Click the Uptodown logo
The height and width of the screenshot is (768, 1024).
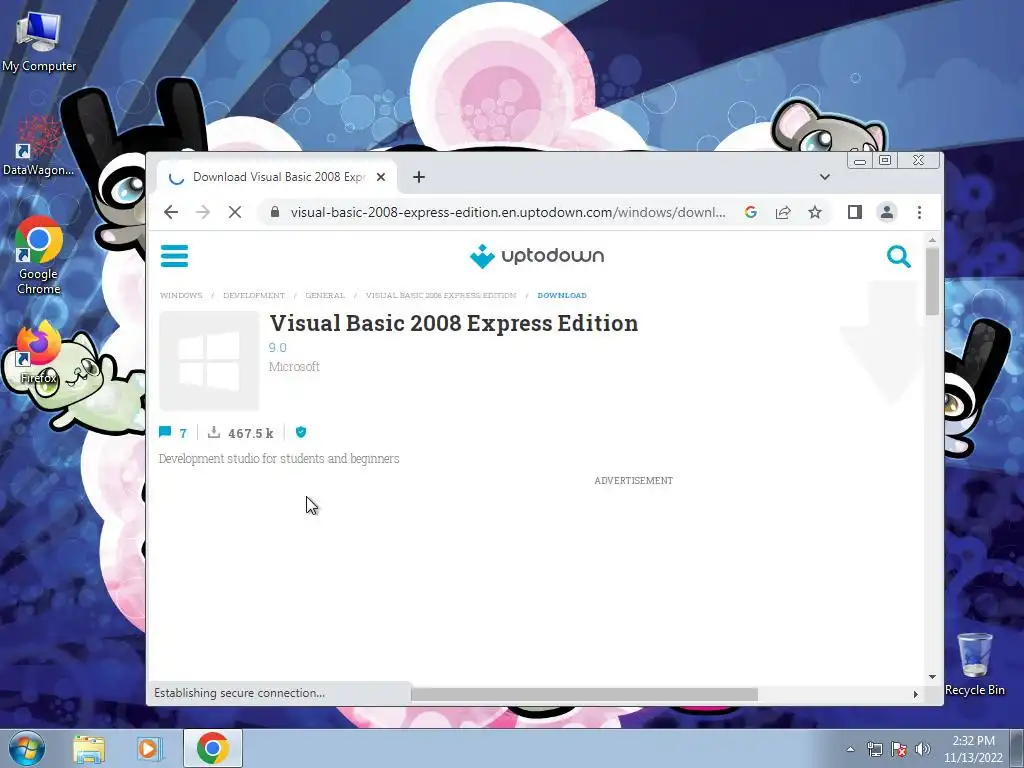click(537, 256)
